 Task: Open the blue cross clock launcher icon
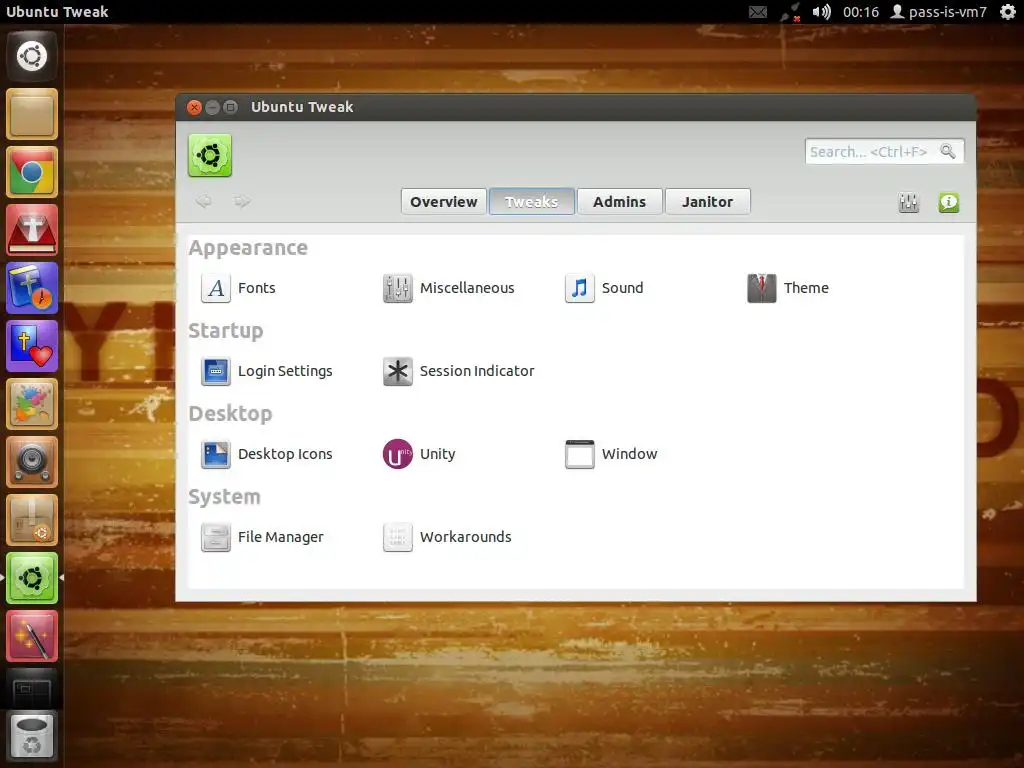coord(31,288)
